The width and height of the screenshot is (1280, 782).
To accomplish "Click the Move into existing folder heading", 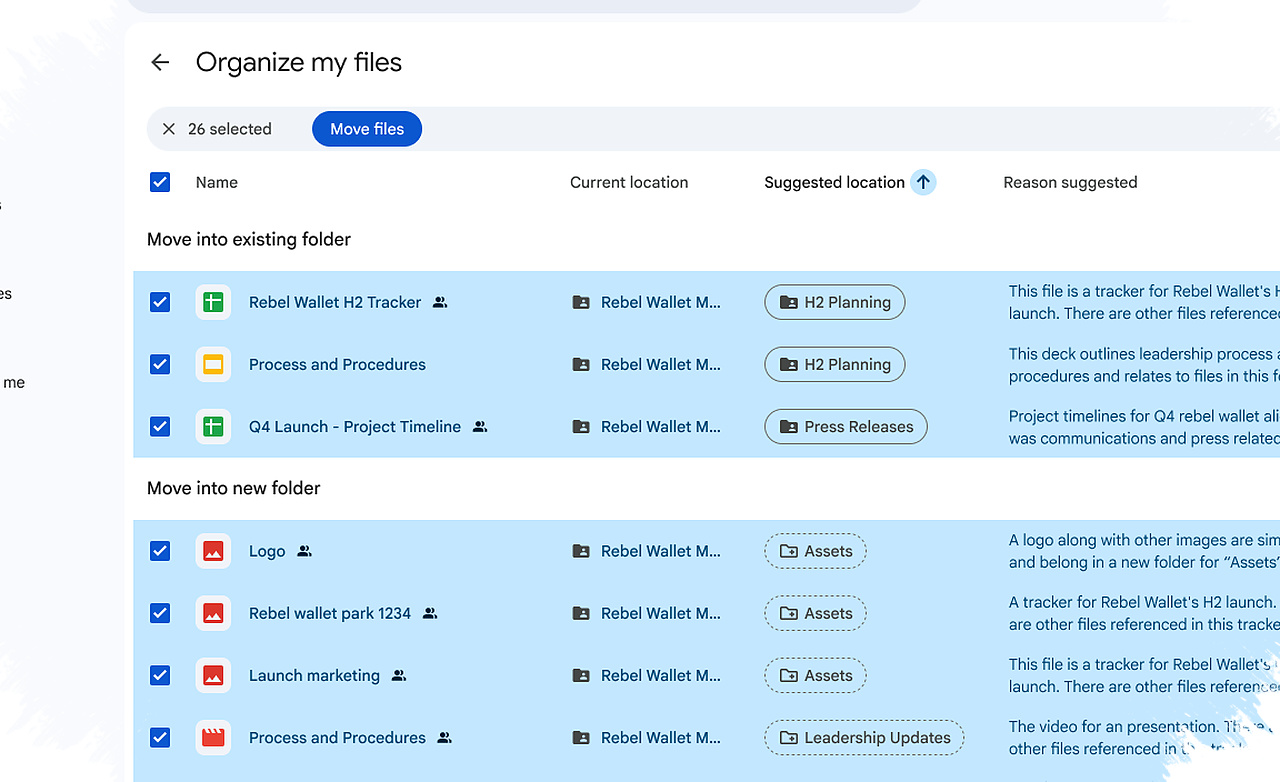I will pyautogui.click(x=249, y=239).
